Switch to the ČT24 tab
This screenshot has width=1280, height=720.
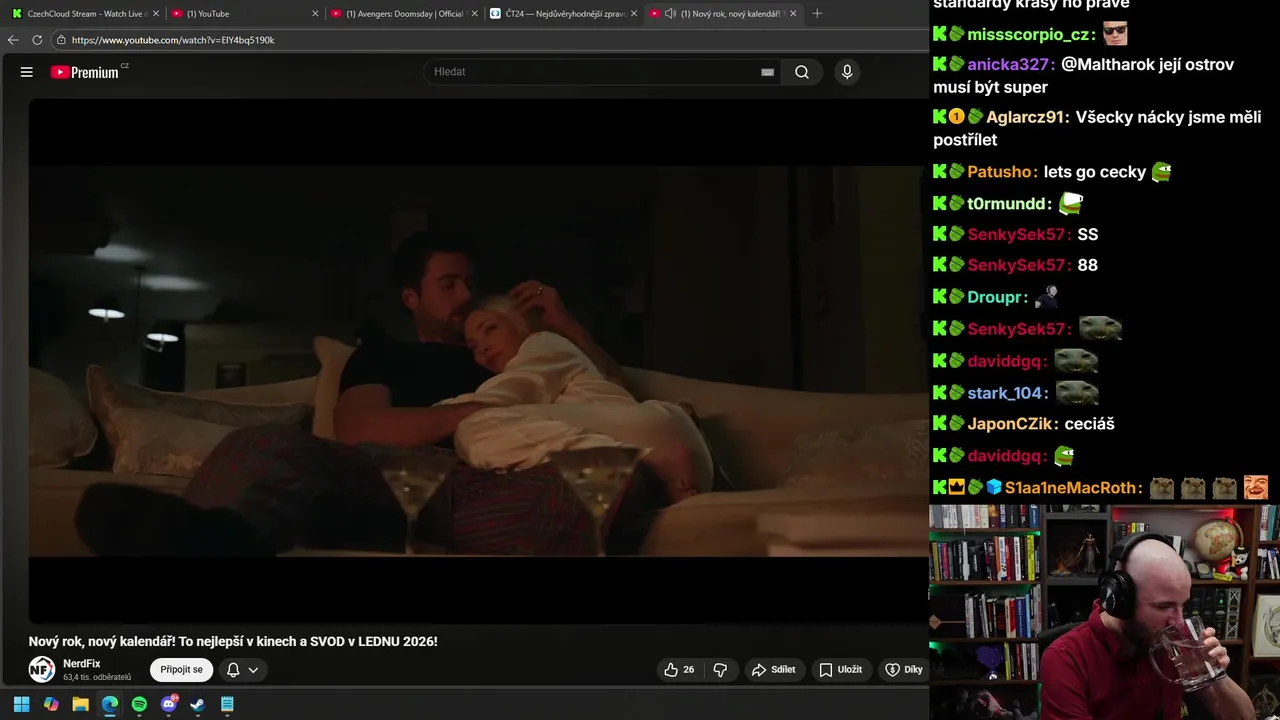(563, 14)
